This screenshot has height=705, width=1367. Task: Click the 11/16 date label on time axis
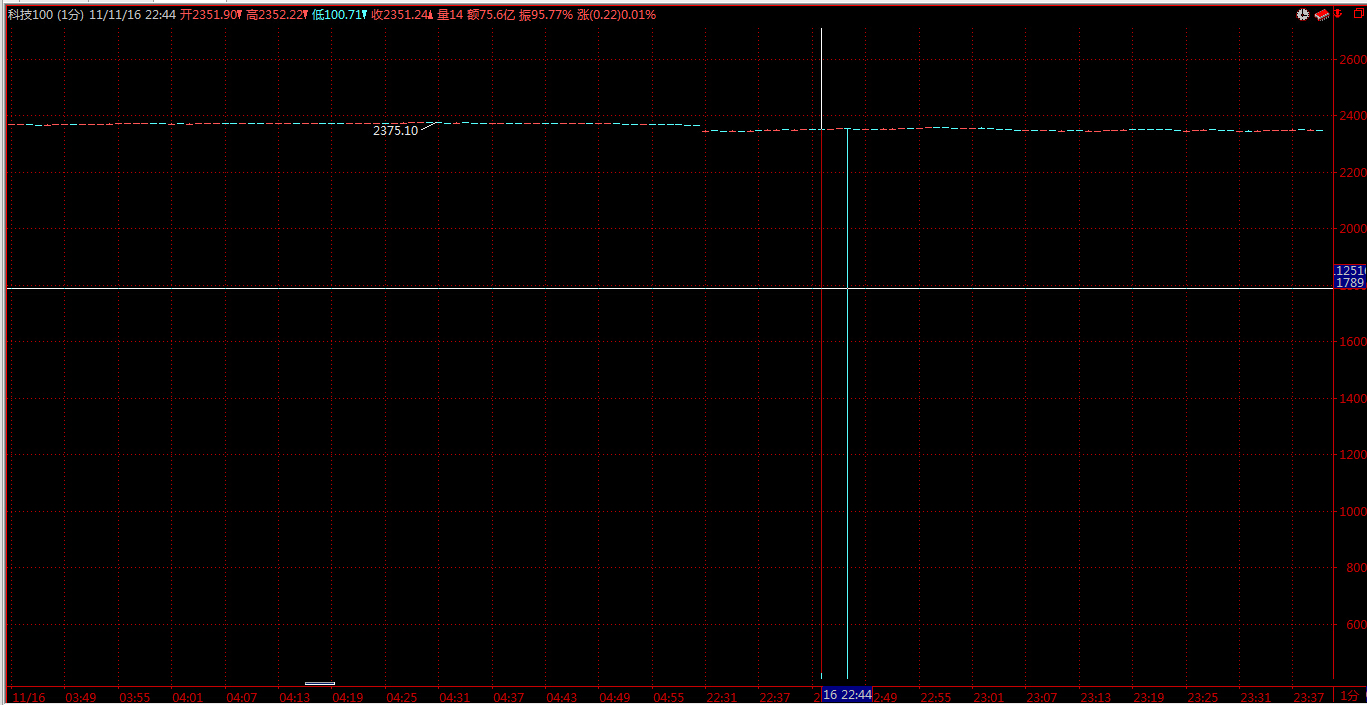point(27,697)
